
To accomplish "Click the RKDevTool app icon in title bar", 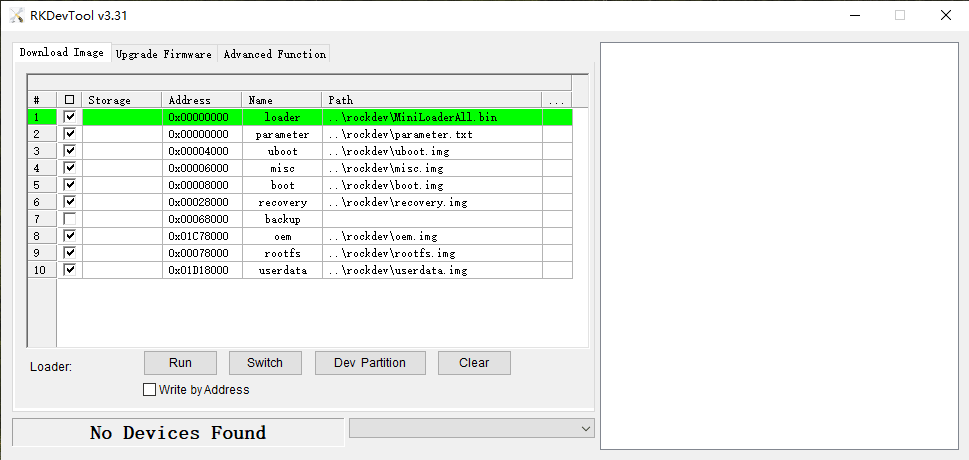I will pos(17,15).
